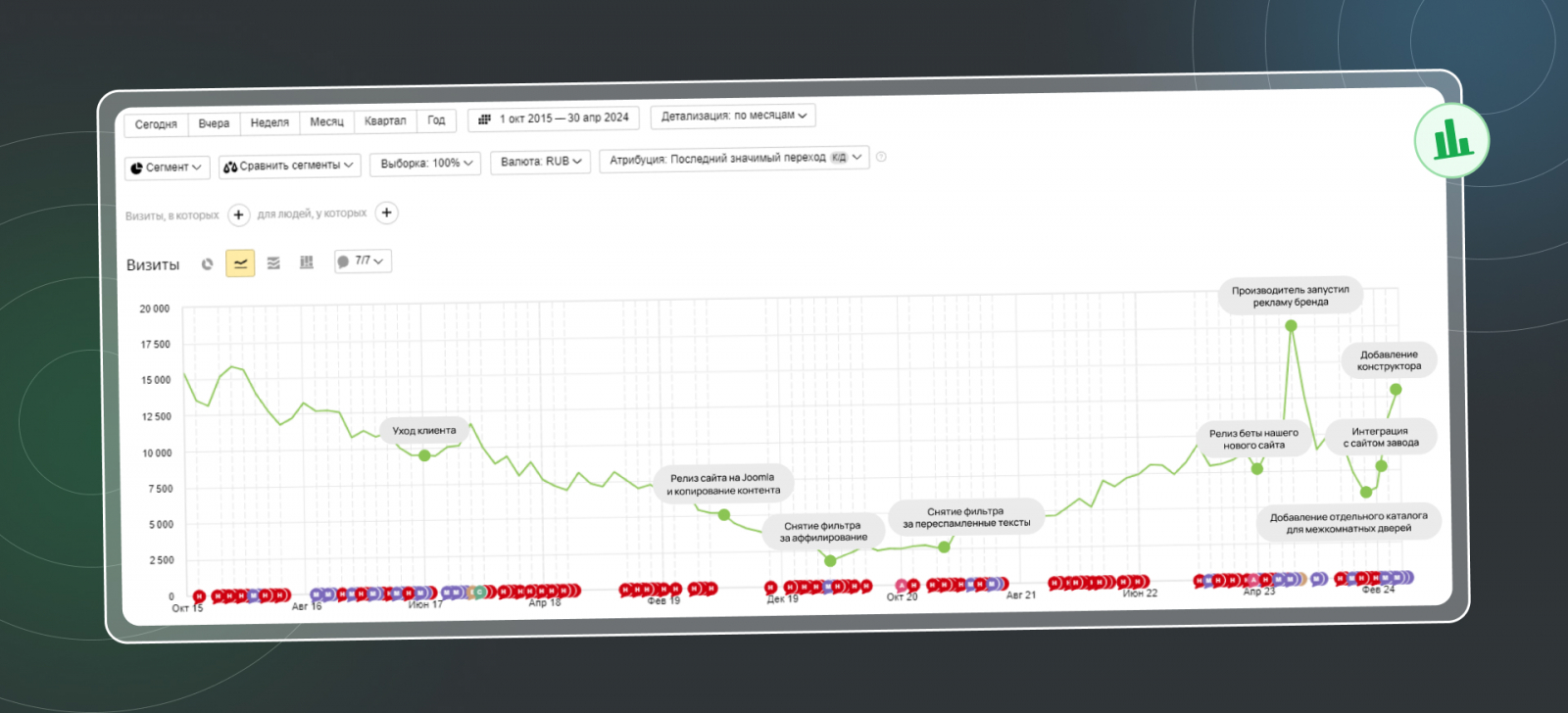This screenshot has width=1568, height=713.
Task: Switch to stacked area chart view
Action: pyautogui.click(x=273, y=262)
